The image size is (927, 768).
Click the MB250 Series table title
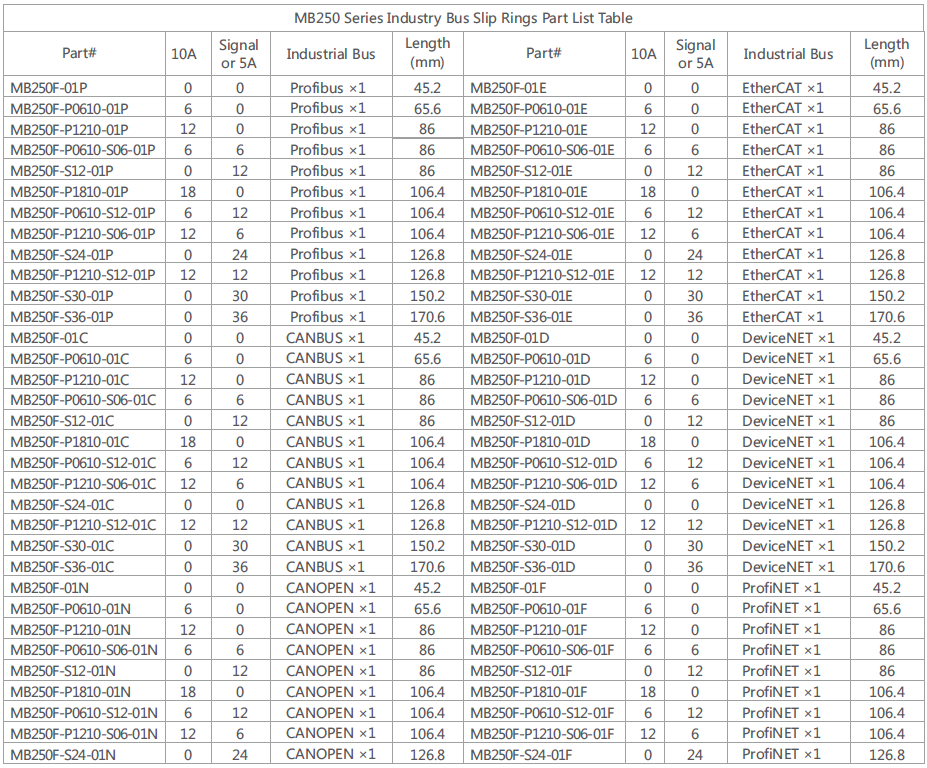point(463,18)
